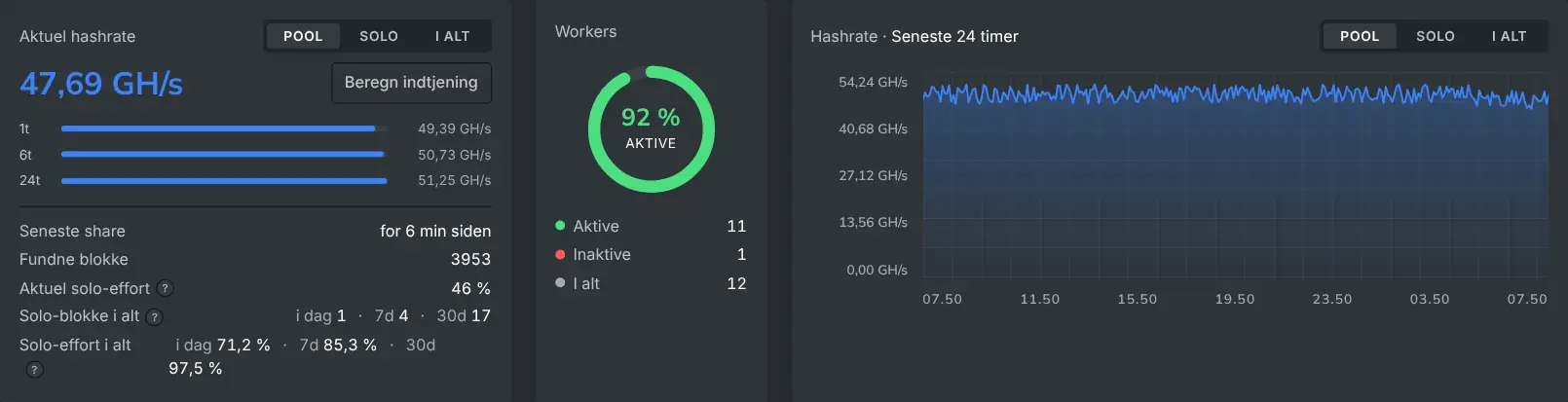This screenshot has width=1568, height=402.
Task: Click the 54,24 GH/s axis label
Action: 873,82
